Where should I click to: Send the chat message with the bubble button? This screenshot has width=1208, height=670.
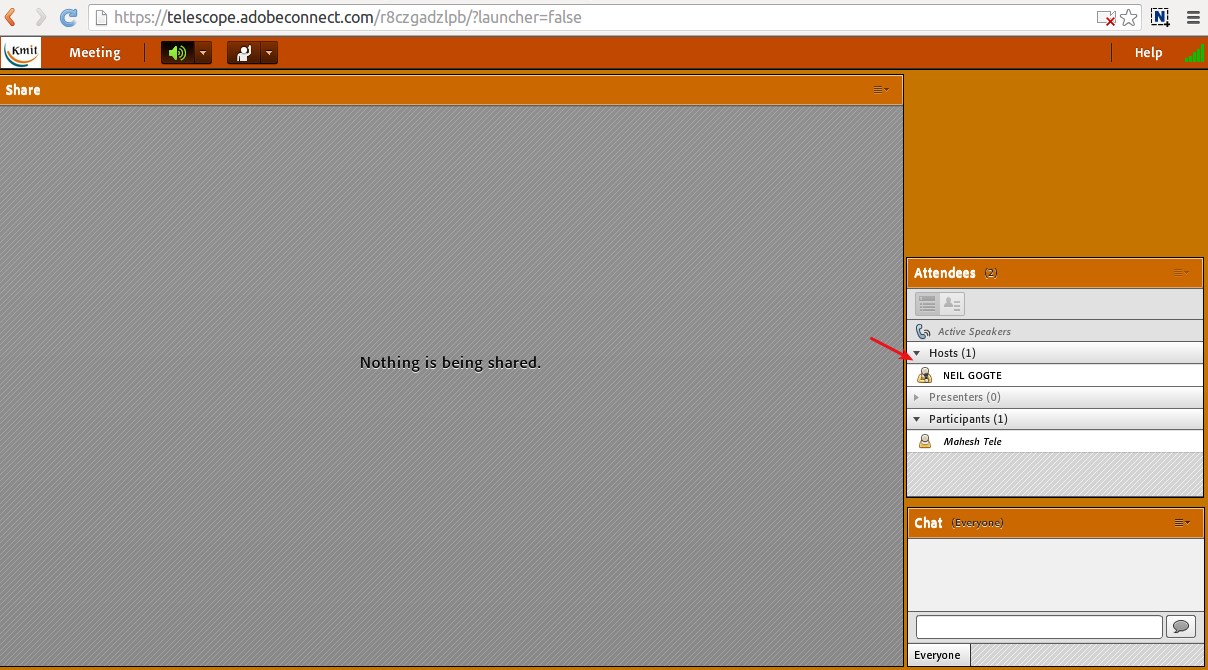tap(1181, 627)
